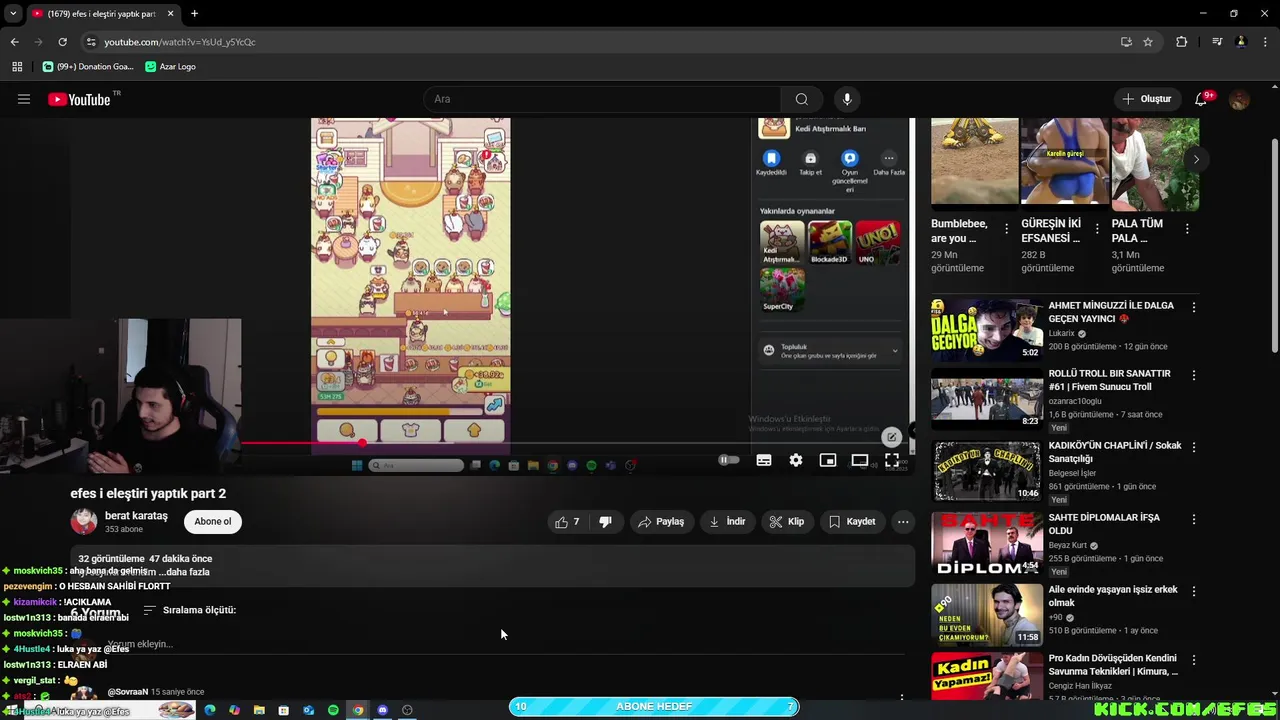Open the Chrome apps grid shortcut
1280x720 pixels.
(x=17, y=66)
